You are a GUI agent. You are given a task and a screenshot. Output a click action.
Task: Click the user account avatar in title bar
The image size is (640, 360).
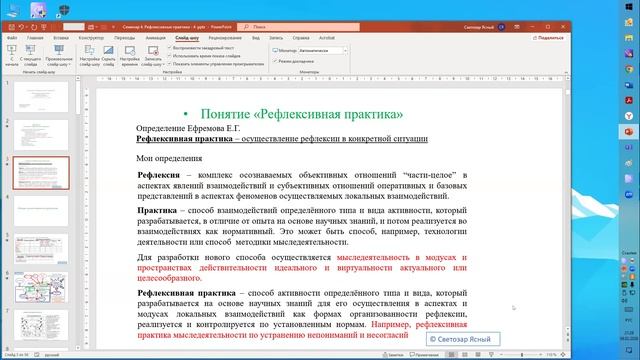tap(501, 27)
